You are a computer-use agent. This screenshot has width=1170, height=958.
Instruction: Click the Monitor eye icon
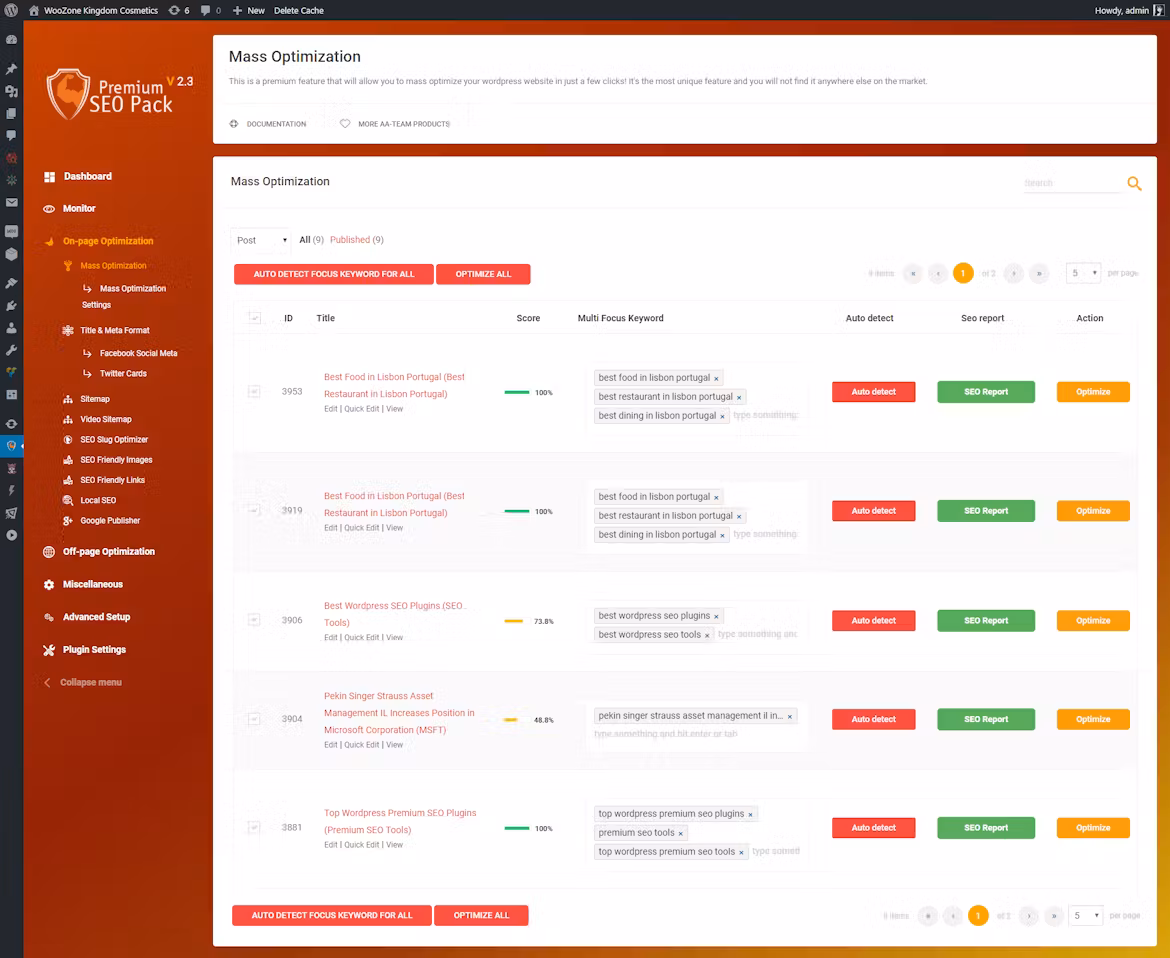[x=49, y=209]
